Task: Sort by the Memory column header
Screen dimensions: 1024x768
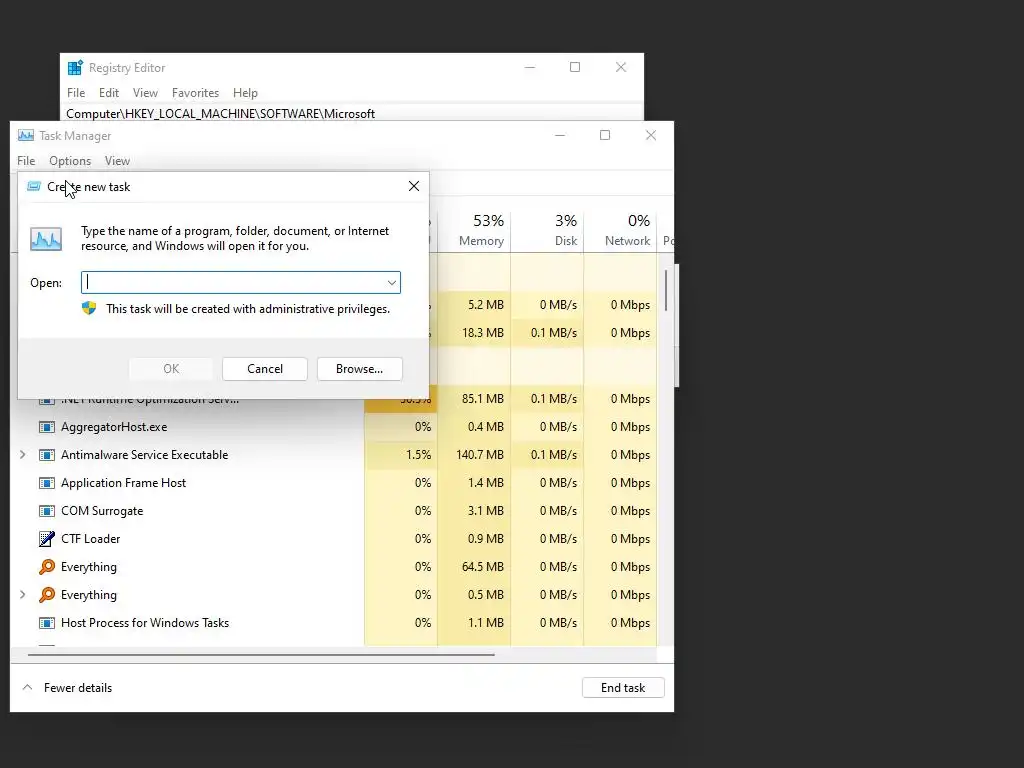Action: (474, 231)
